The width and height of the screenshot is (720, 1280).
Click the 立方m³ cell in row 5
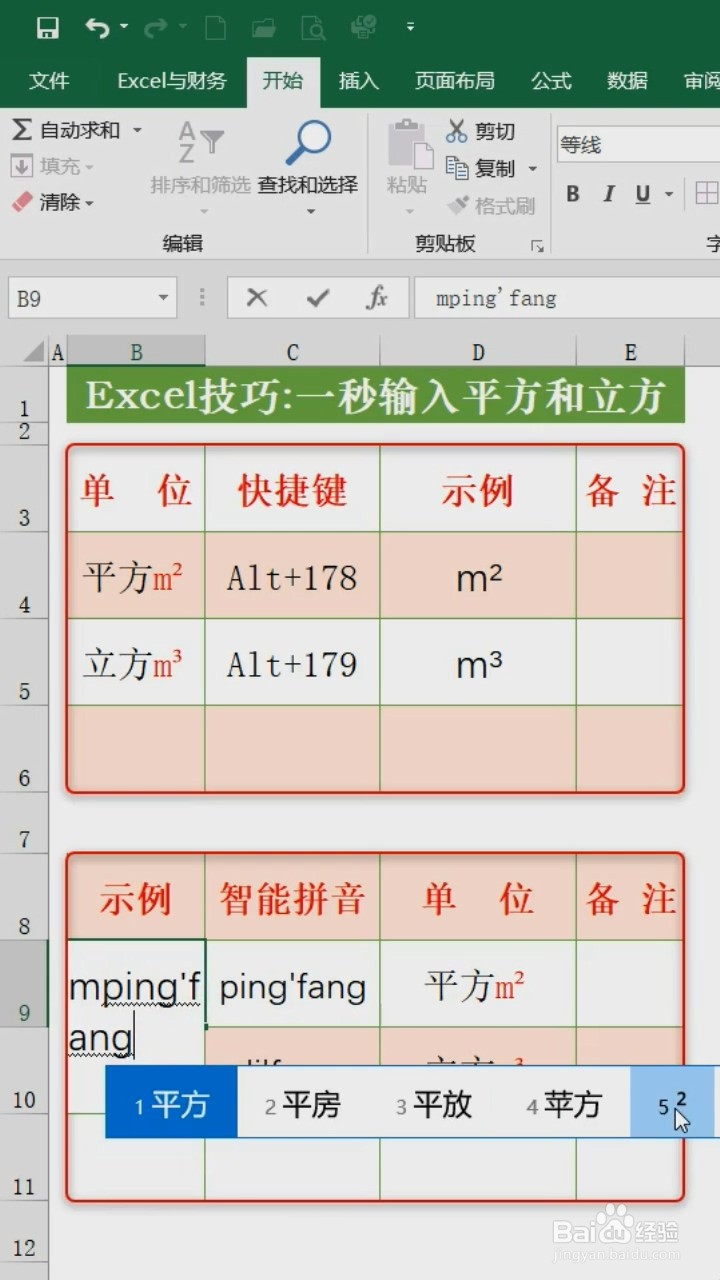point(136,663)
